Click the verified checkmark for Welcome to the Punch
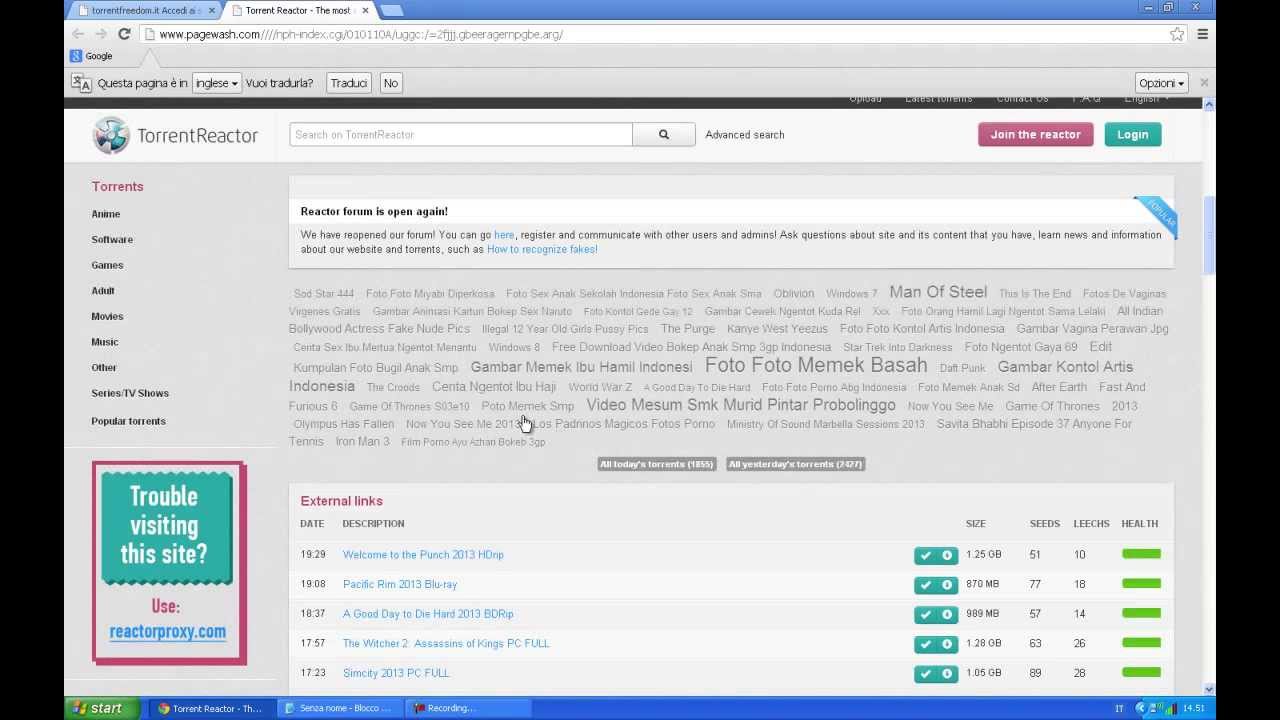Viewport: 1280px width, 720px height. (x=925, y=555)
